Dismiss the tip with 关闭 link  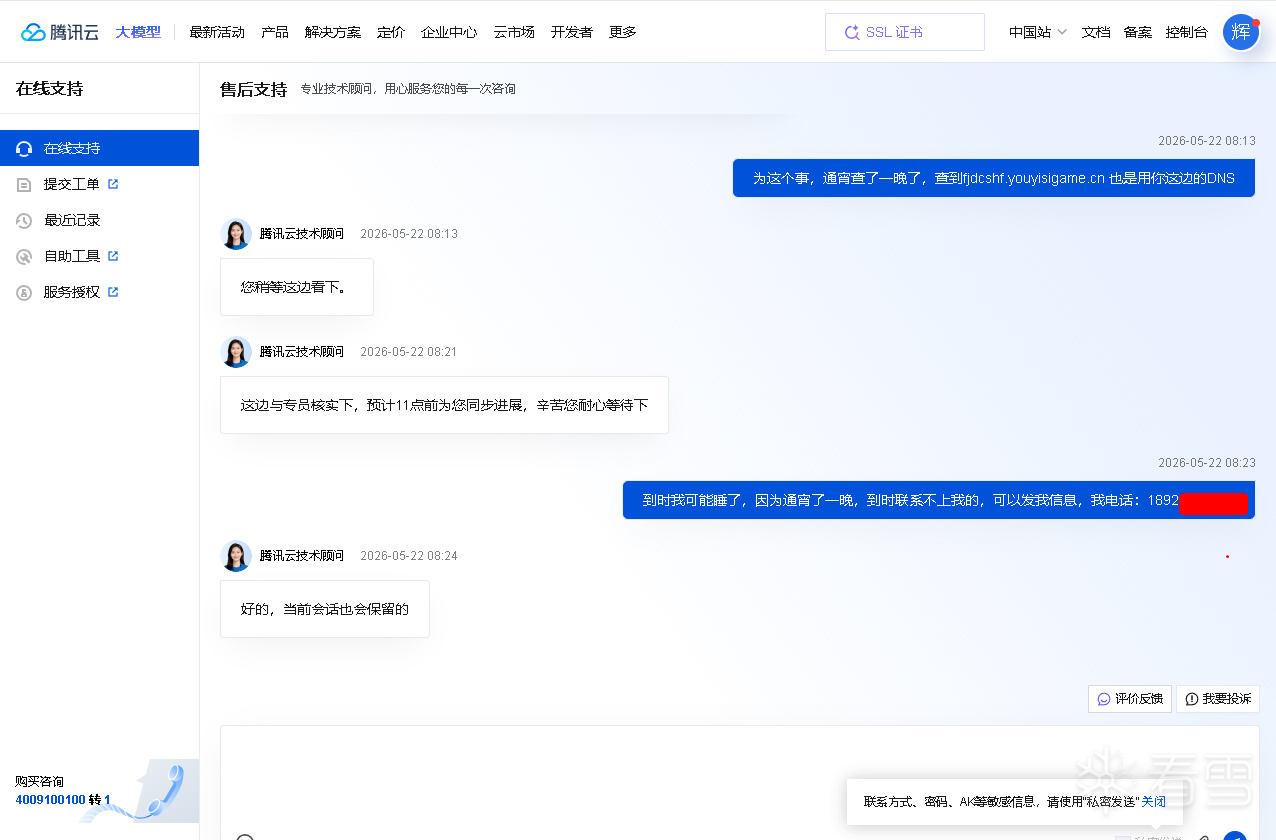click(x=1153, y=802)
